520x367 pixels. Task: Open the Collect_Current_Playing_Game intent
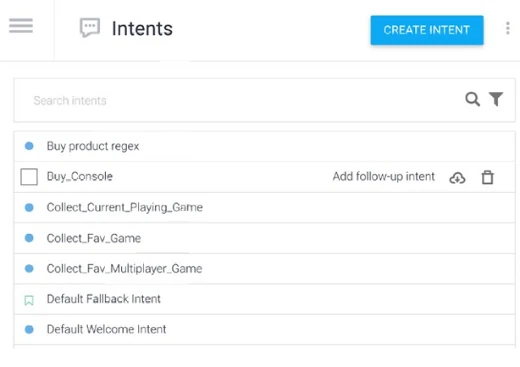(x=125, y=207)
